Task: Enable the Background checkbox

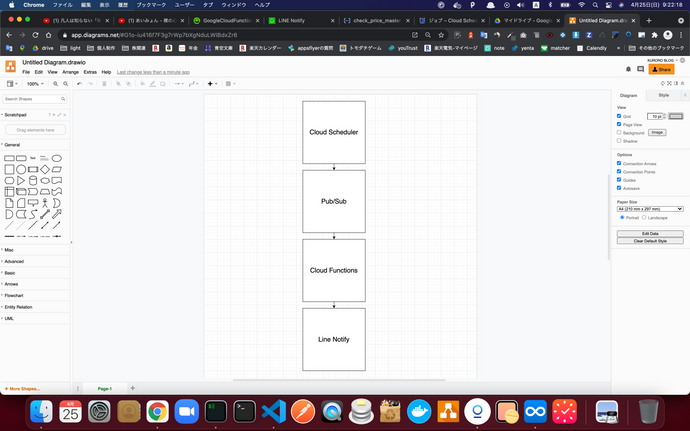Action: (x=619, y=133)
